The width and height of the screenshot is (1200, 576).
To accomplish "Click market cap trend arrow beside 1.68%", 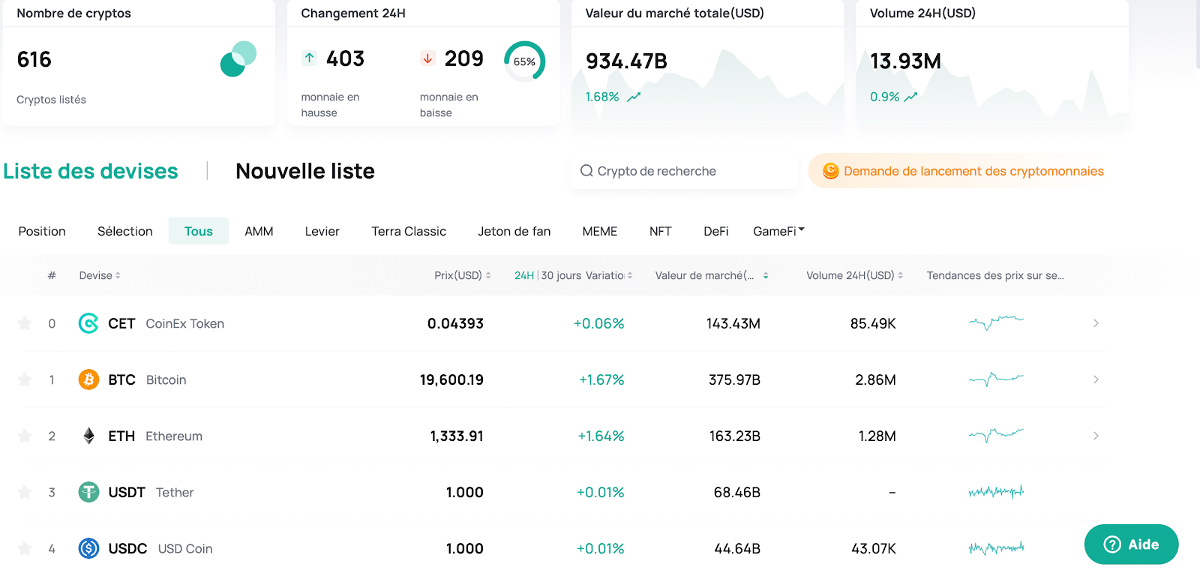I will [x=634, y=97].
